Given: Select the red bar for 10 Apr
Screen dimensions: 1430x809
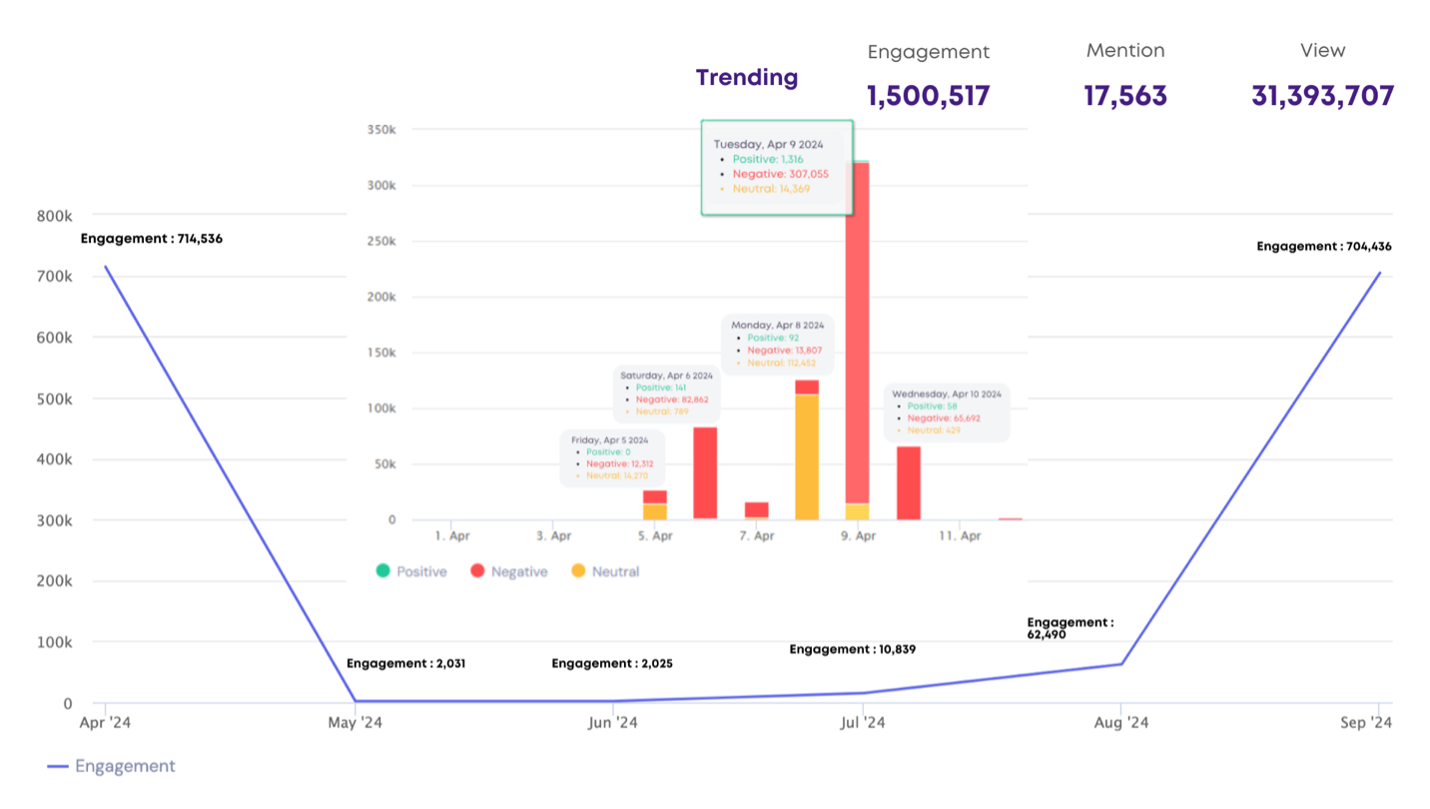Looking at the screenshot, I should pos(908,483).
